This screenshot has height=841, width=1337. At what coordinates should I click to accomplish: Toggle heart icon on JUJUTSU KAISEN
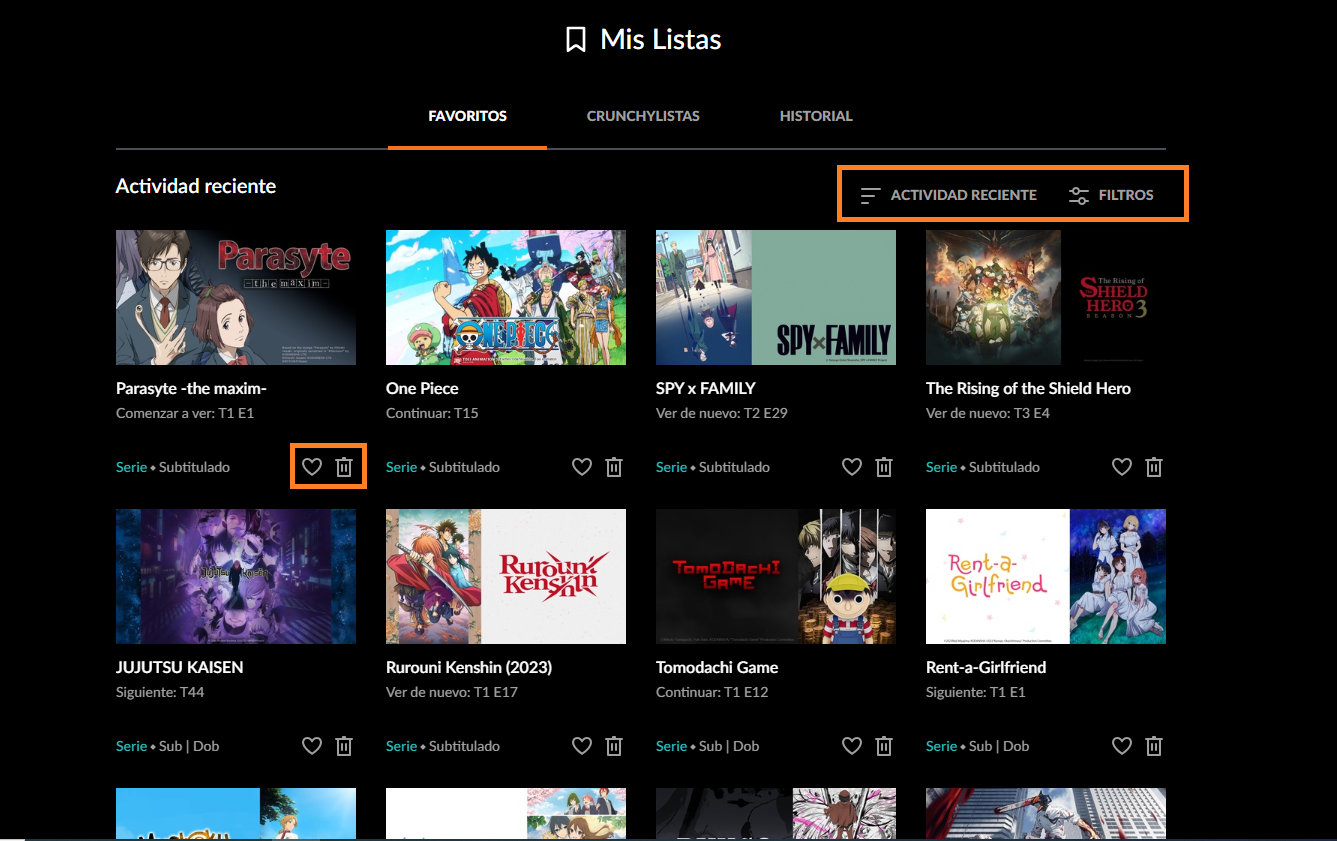312,746
